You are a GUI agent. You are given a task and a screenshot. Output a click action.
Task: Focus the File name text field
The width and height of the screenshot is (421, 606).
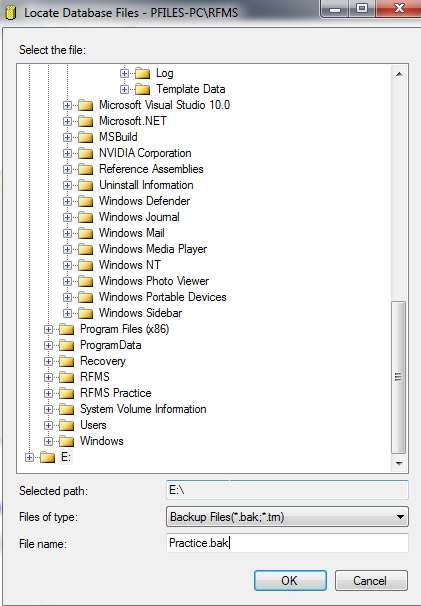coord(287,543)
